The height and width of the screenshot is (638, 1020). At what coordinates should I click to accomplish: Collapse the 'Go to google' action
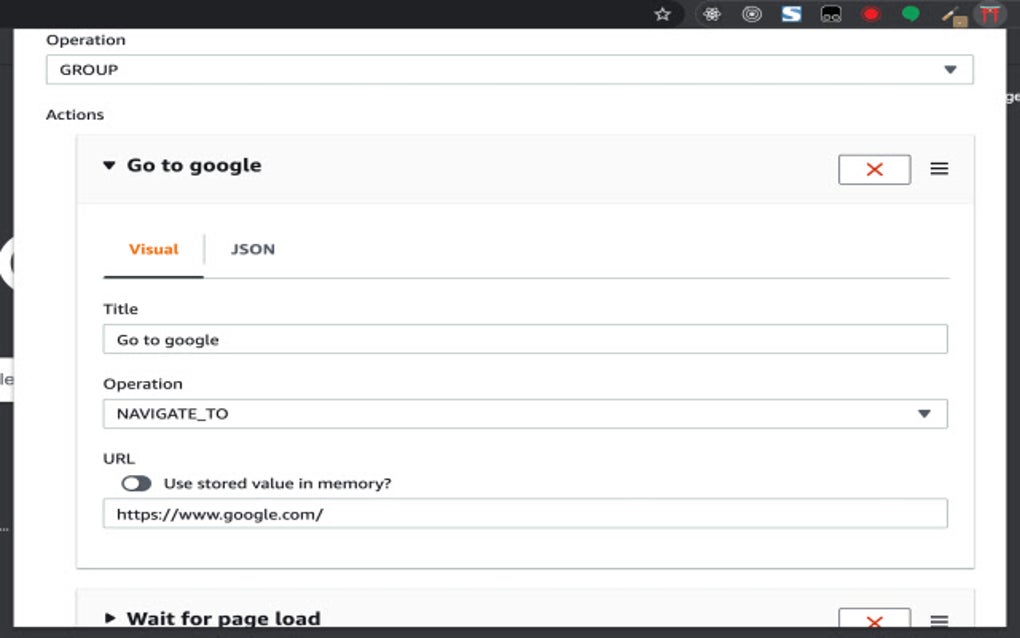pos(109,165)
